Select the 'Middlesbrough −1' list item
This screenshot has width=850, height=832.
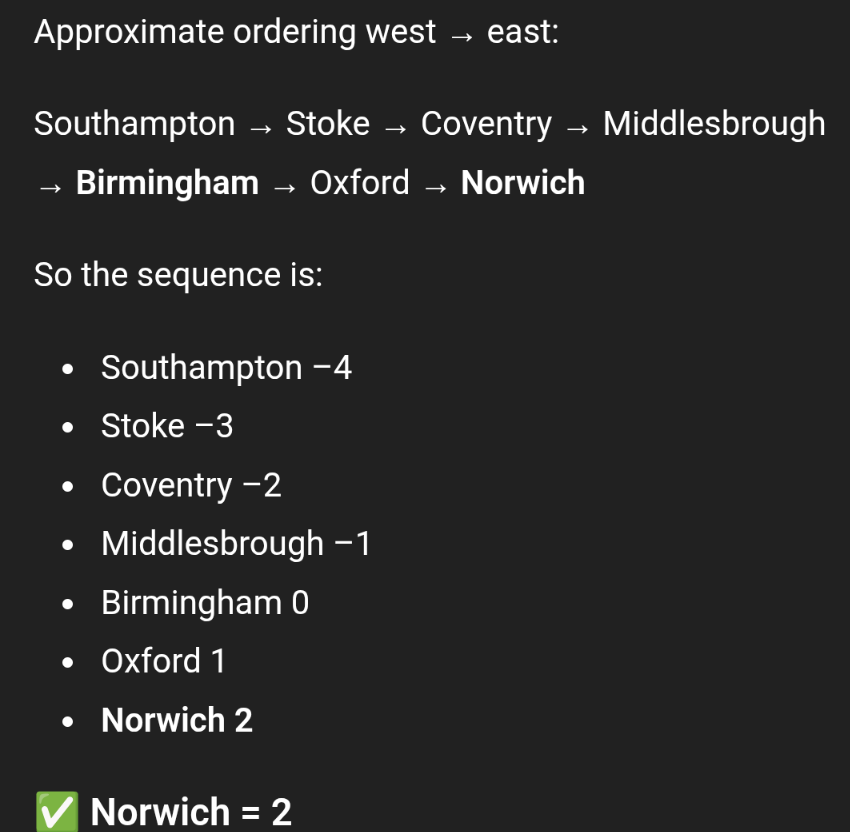pyautogui.click(x=236, y=544)
